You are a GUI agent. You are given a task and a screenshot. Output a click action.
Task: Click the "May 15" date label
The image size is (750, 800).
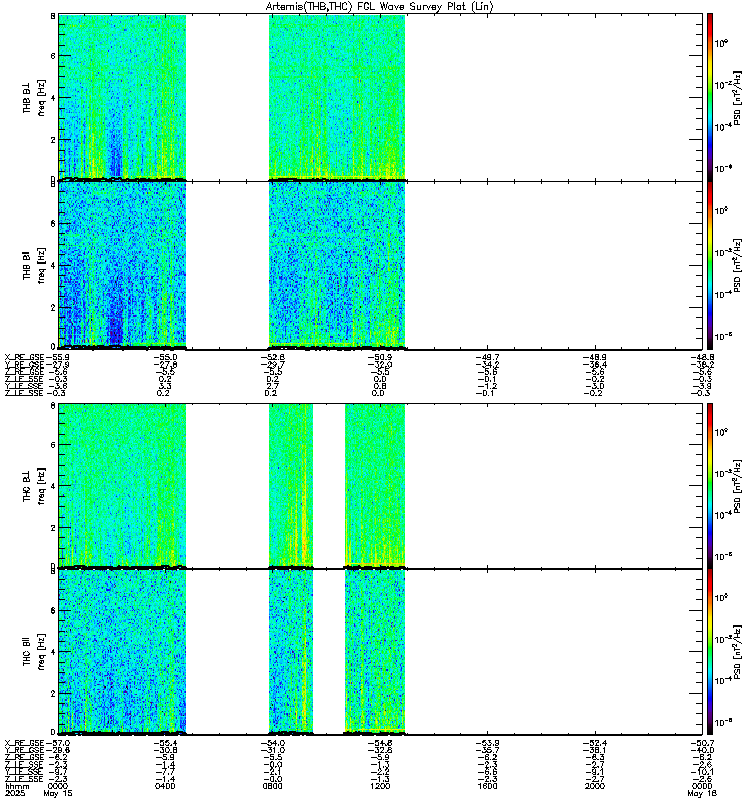[x=58, y=793]
